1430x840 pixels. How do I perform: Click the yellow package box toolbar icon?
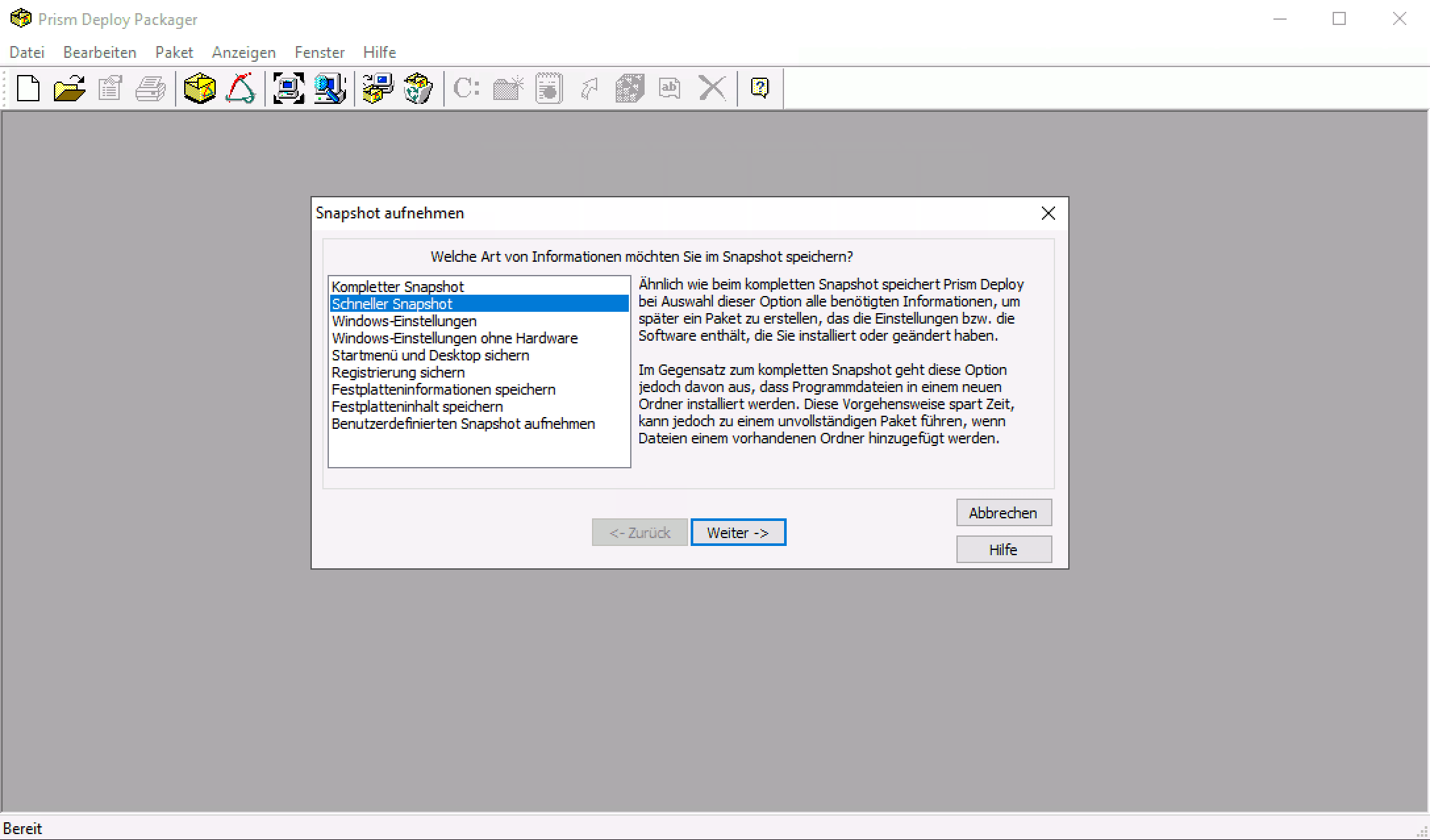(199, 88)
